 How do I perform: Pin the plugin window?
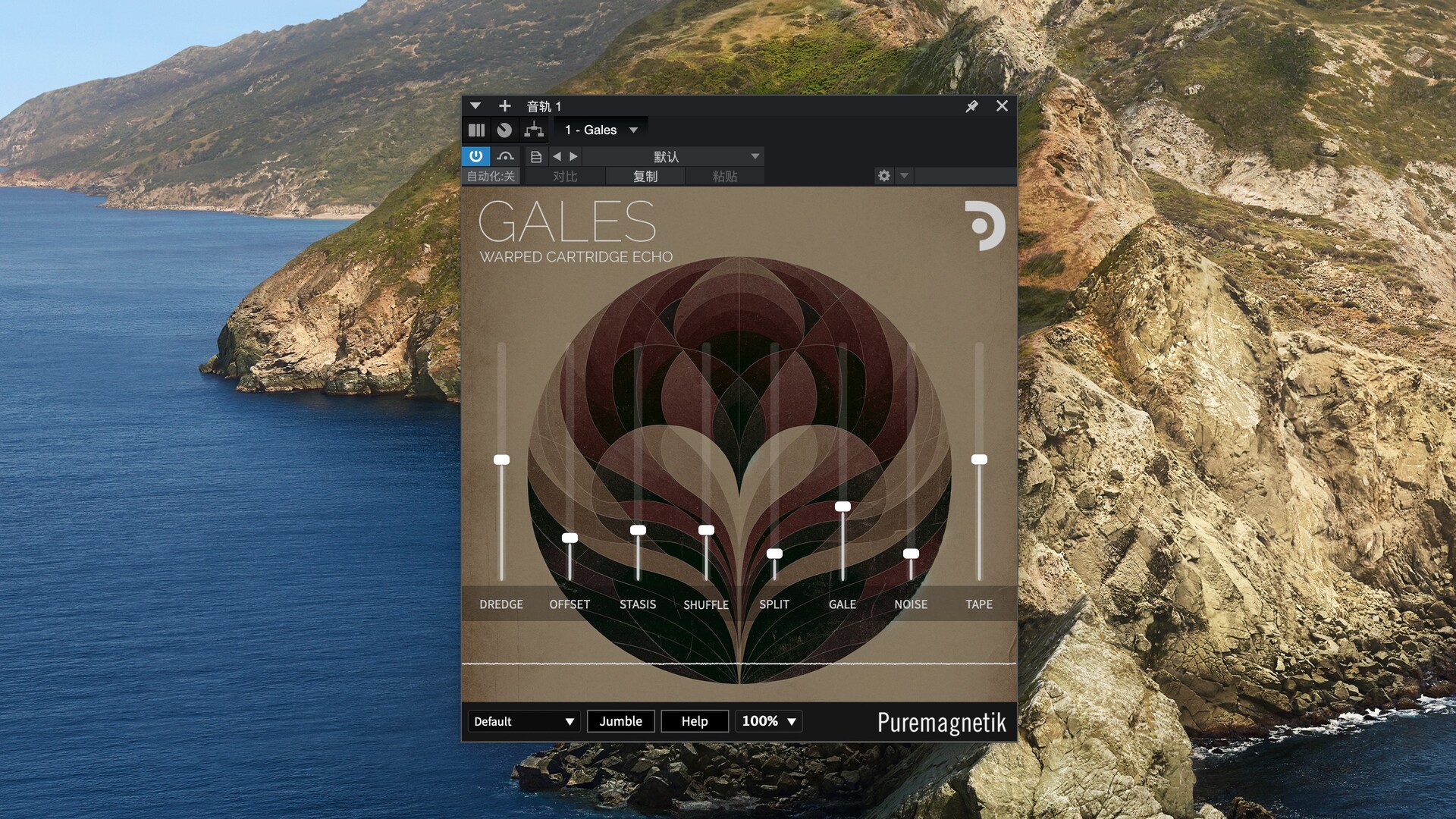pyautogui.click(x=971, y=106)
